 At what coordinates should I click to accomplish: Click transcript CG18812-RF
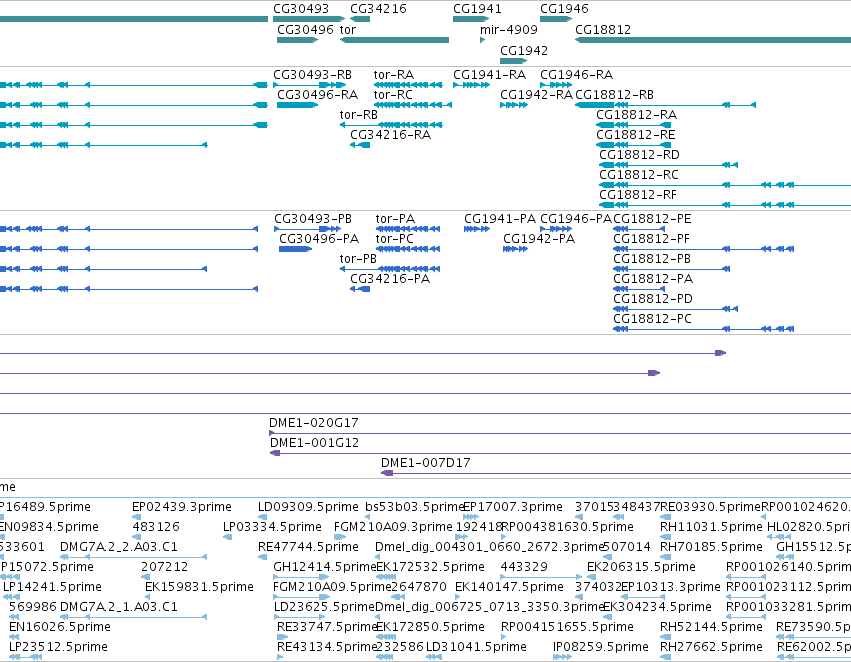pos(638,195)
